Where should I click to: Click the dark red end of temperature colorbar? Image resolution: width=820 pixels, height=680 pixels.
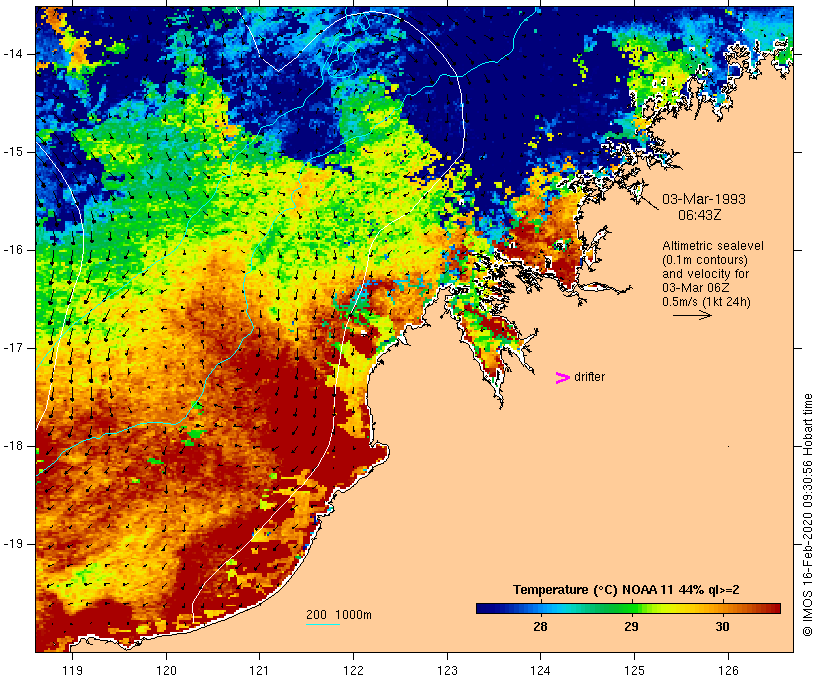tap(775, 608)
